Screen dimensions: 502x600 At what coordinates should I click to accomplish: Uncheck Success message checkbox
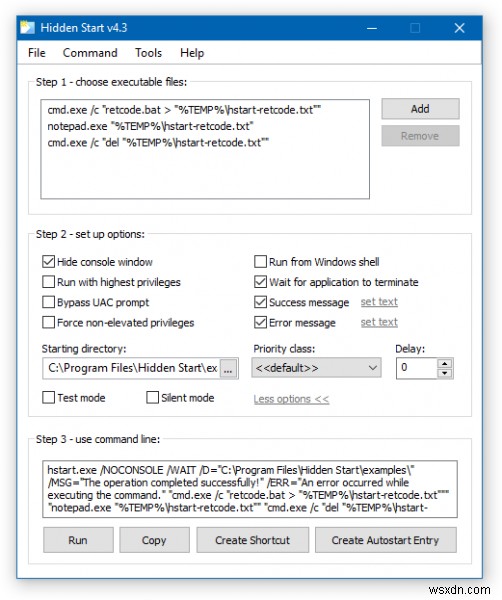pos(260,302)
